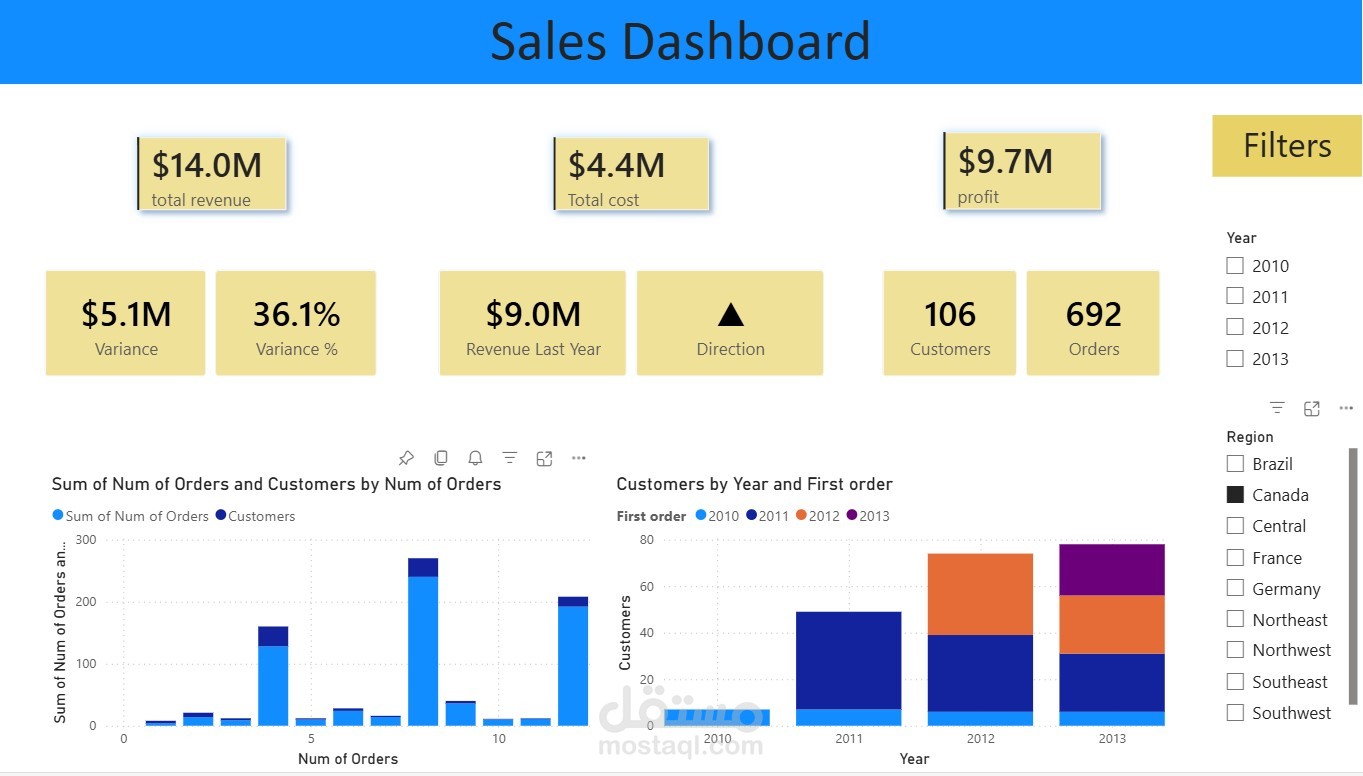The image size is (1363, 776).
Task: Click the 692 Orders card
Action: pyautogui.click(x=1093, y=323)
